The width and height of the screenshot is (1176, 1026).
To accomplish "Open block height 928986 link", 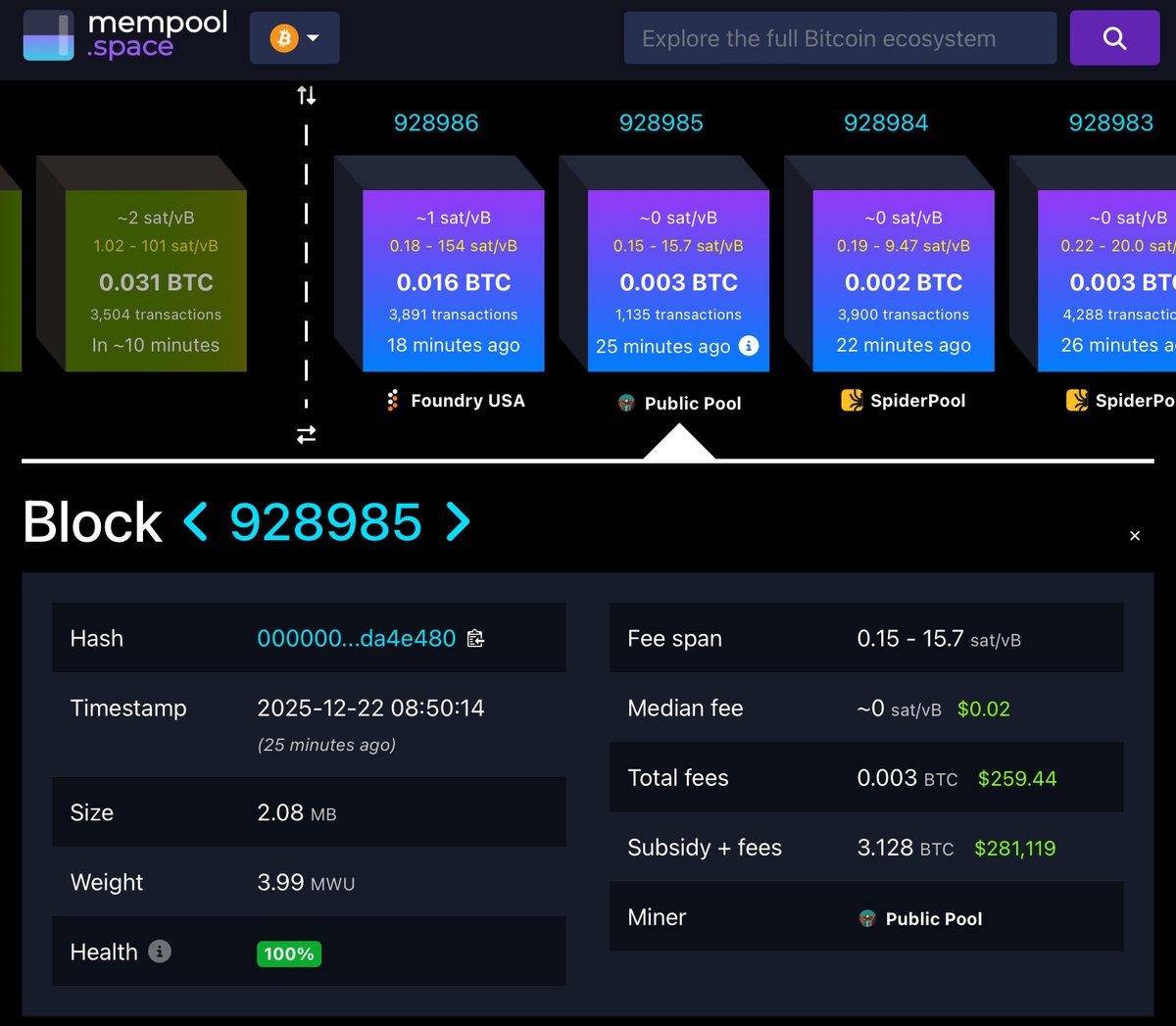I will 436,122.
